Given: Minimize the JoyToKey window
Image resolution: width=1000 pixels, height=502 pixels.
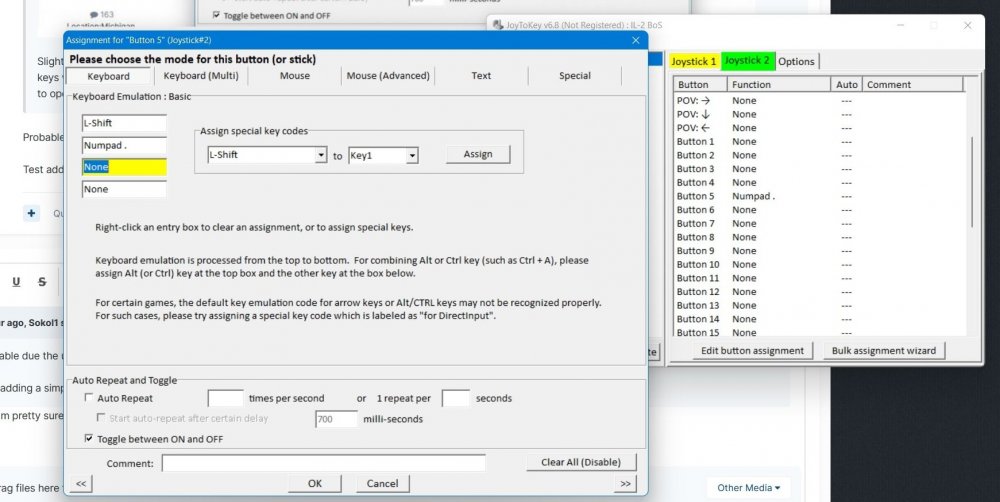Looking at the screenshot, I should click(901, 26).
